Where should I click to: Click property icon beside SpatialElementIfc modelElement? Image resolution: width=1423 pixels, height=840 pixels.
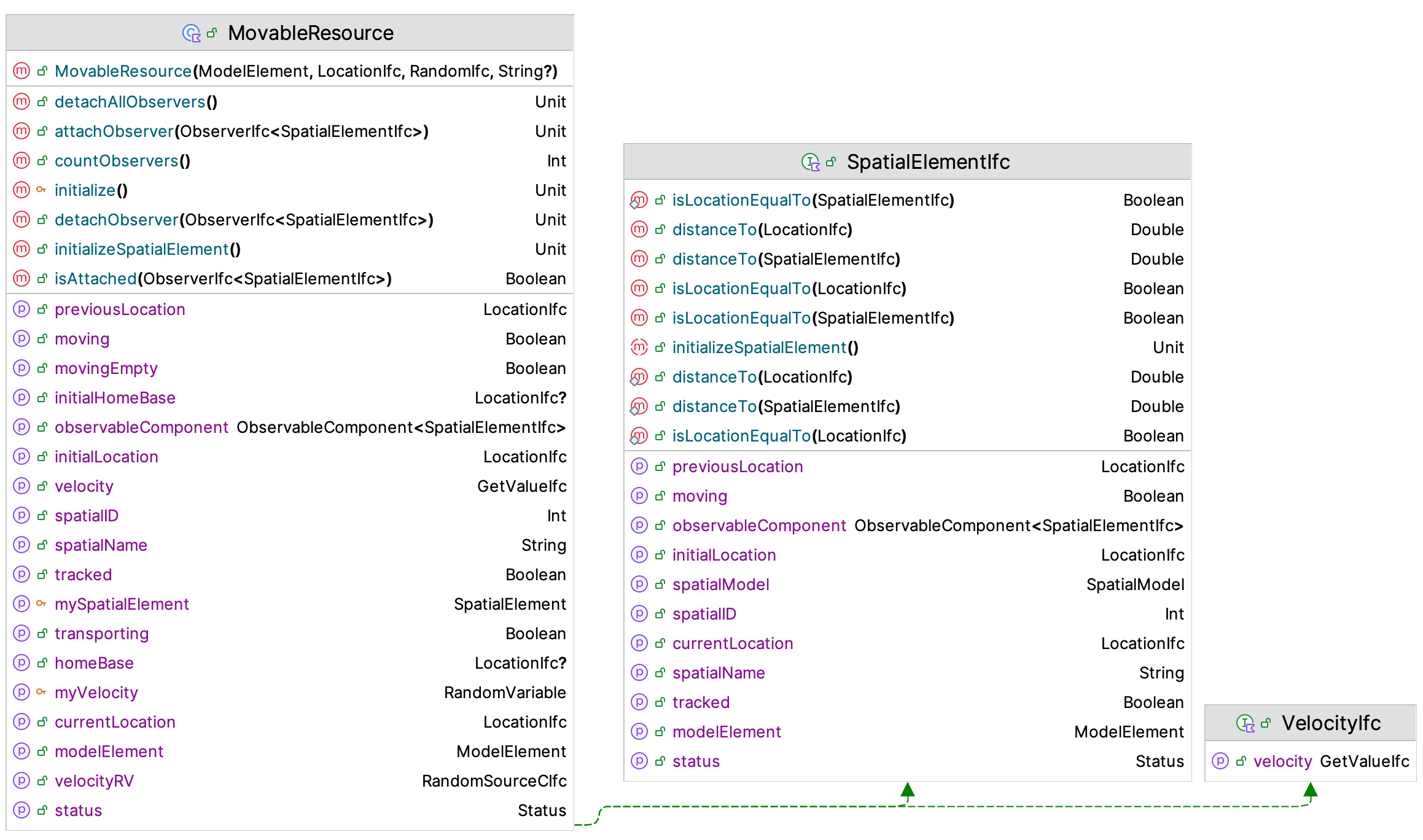point(639,731)
